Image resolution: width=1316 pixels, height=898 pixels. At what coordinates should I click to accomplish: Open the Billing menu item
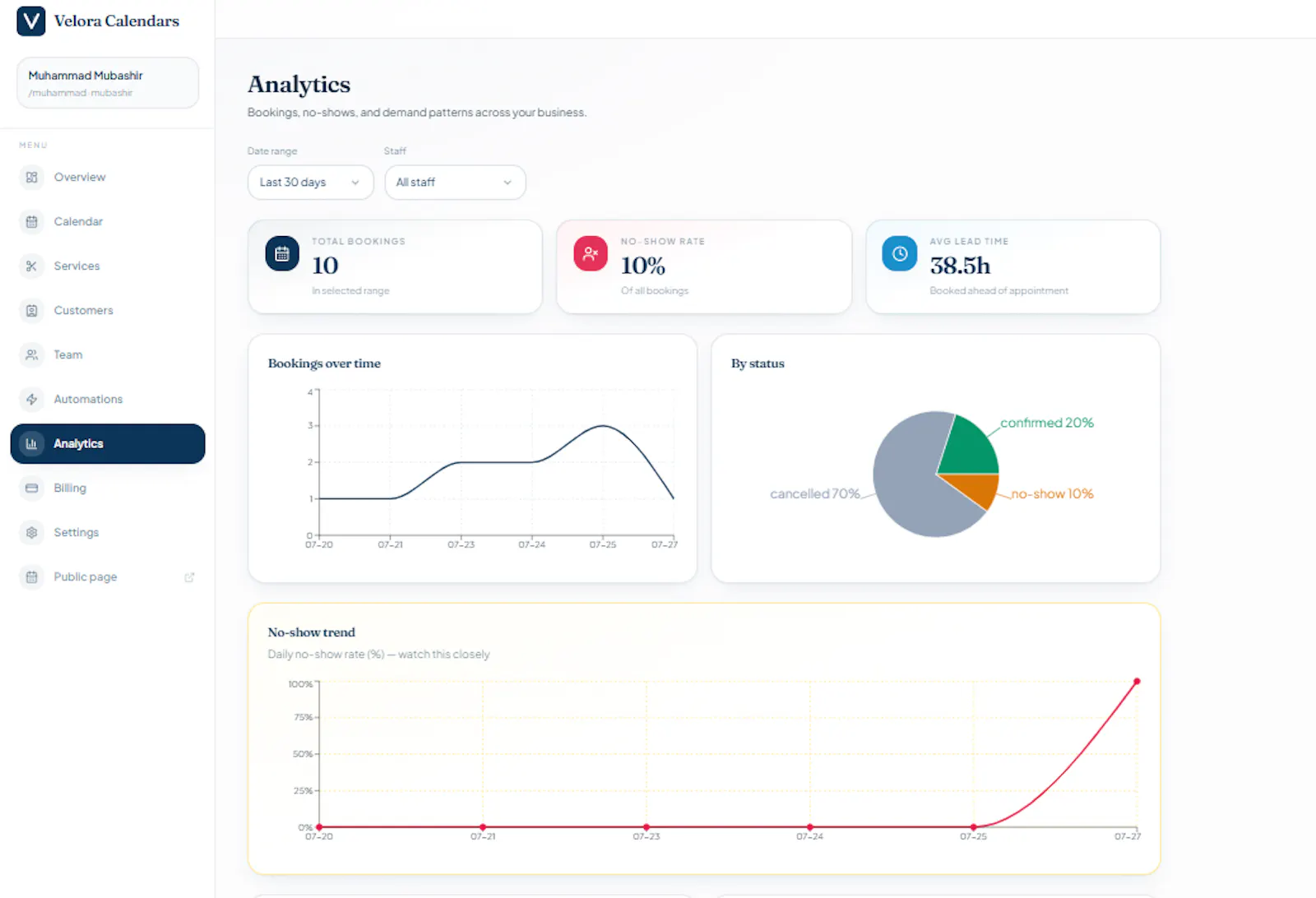click(108, 488)
